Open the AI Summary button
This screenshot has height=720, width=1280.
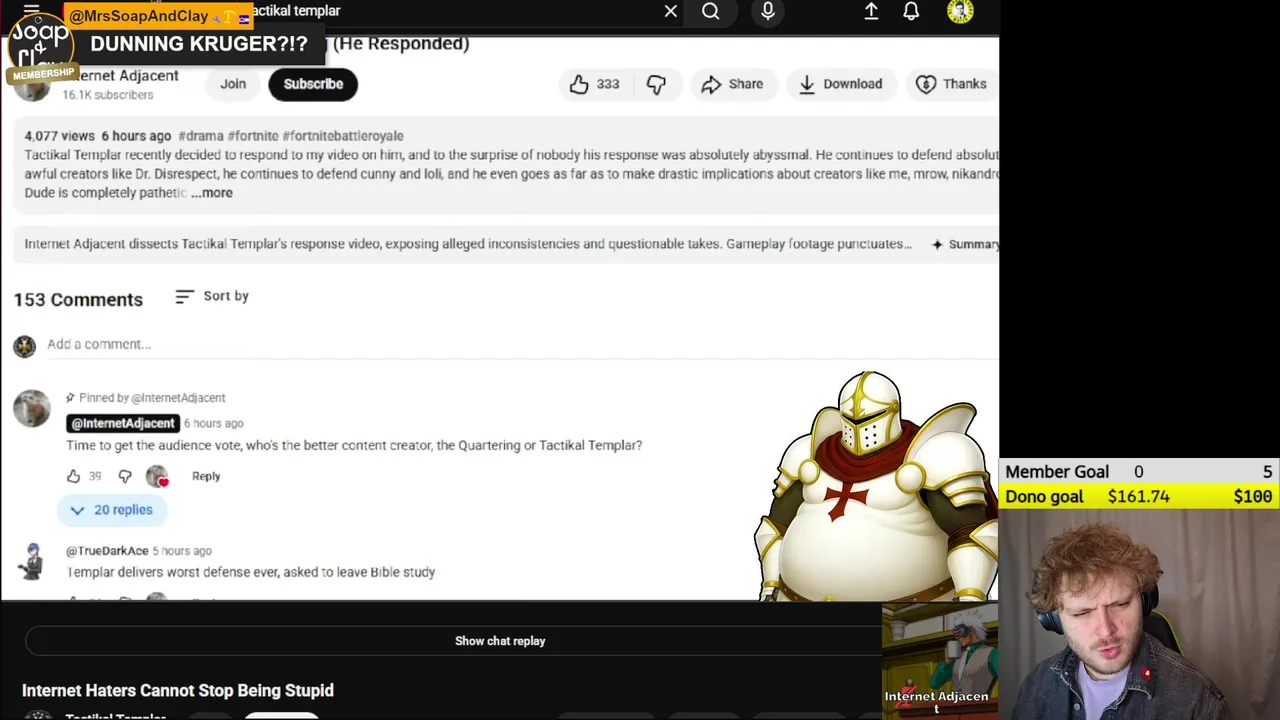click(965, 244)
